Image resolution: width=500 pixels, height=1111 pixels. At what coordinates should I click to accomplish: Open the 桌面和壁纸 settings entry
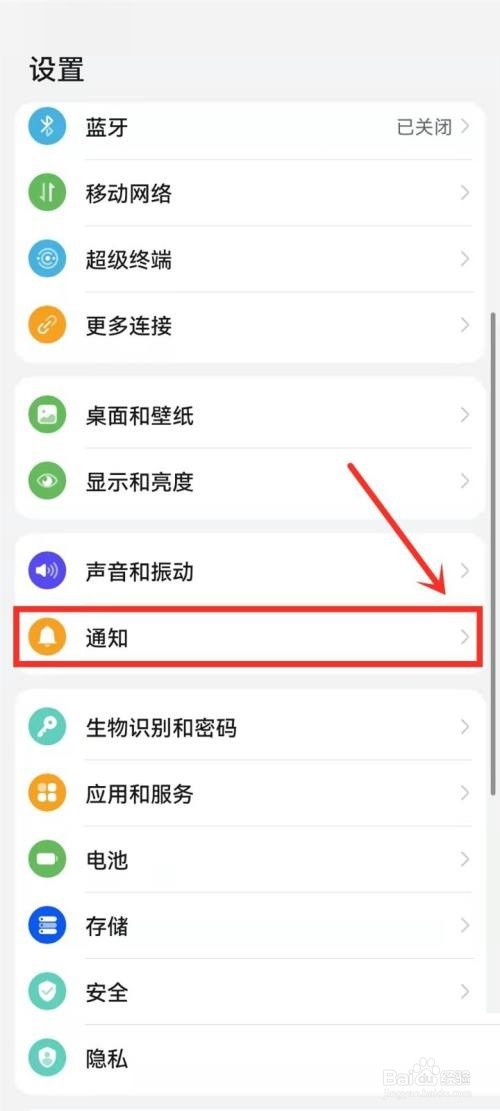250,415
